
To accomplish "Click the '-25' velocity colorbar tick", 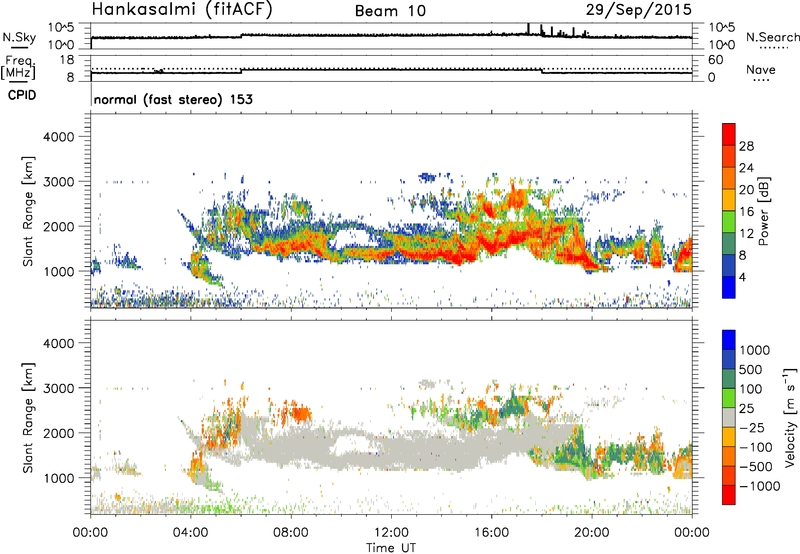I will (x=752, y=428).
